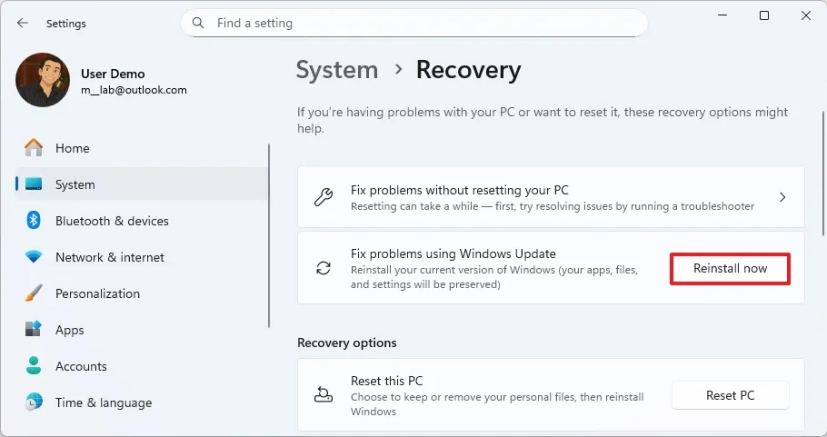The height and width of the screenshot is (437, 827).
Task: Click Fix problems using Windows Update title
Action: [x=453, y=254]
